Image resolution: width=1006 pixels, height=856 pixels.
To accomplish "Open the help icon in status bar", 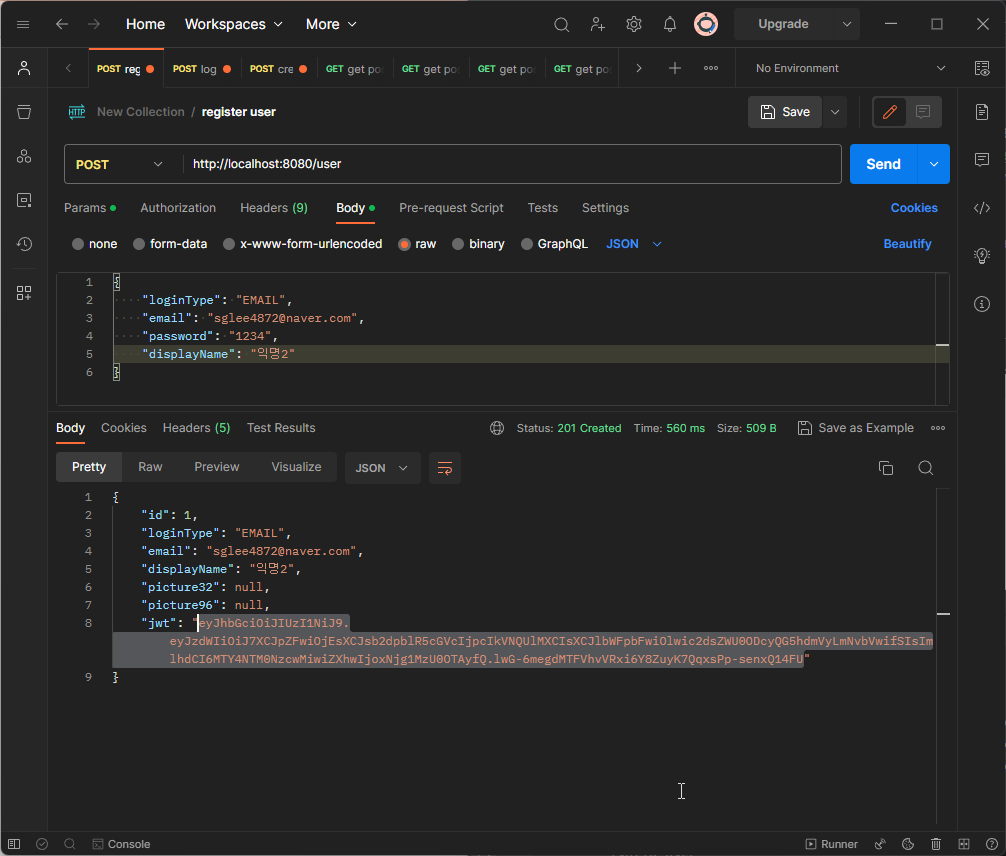I will (991, 844).
